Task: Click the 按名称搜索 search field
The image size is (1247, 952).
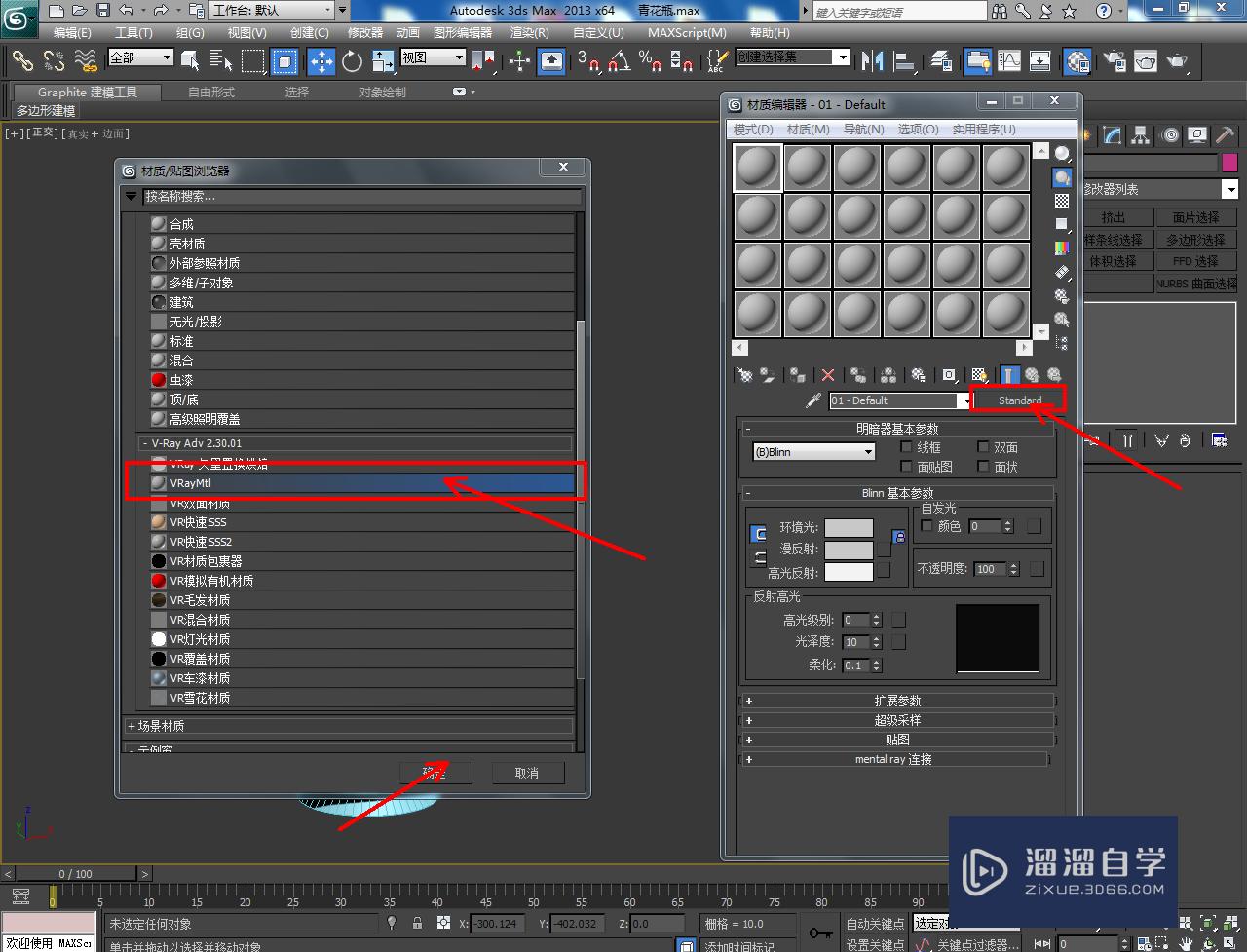Action: [361, 196]
